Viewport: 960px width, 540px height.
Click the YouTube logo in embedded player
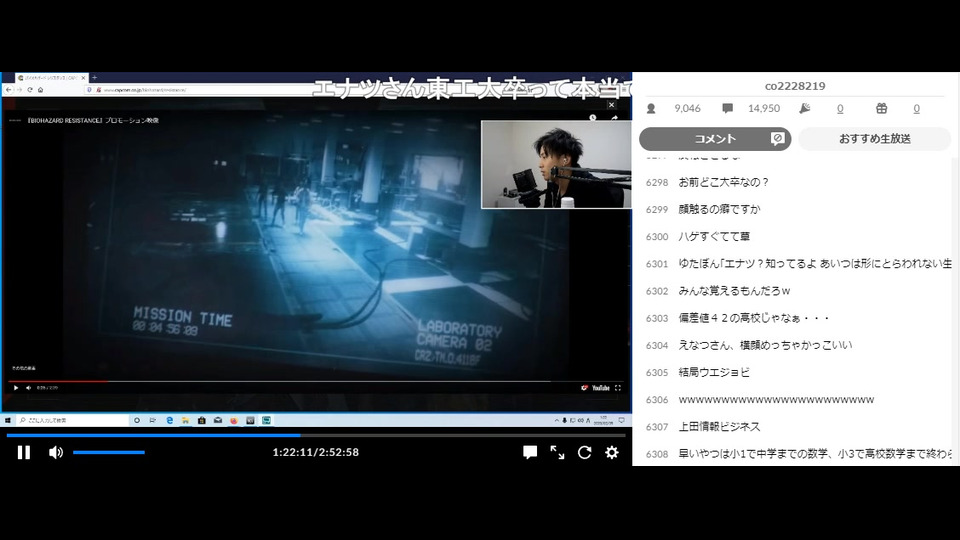click(x=601, y=388)
